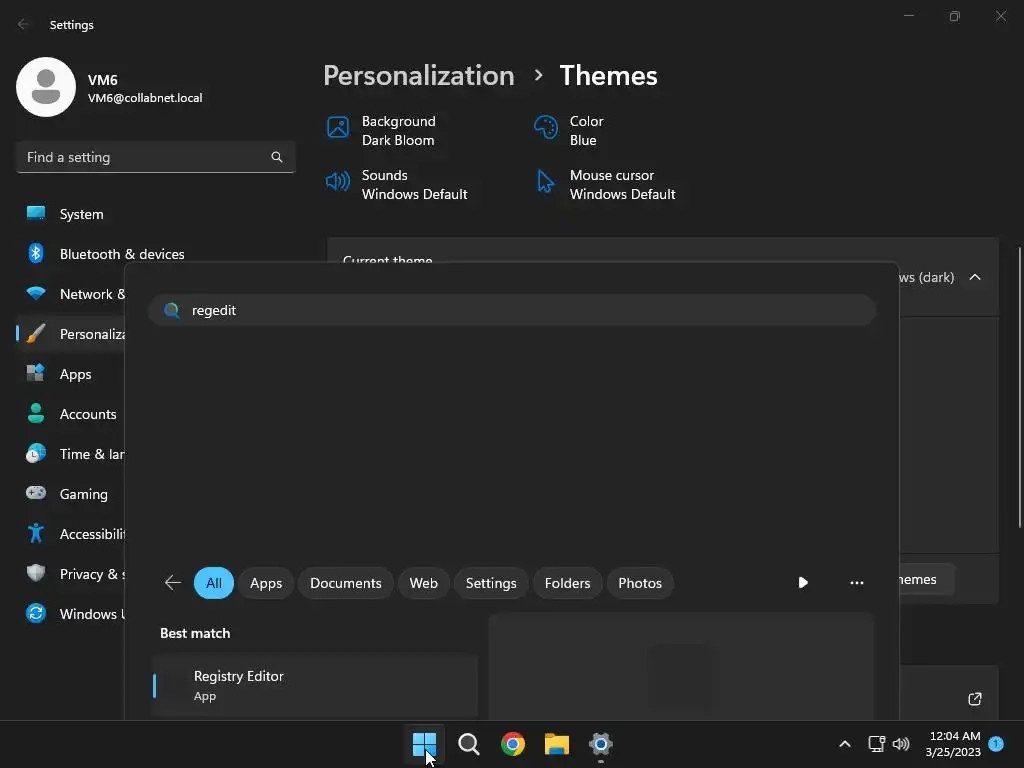1024x768 pixels.
Task: Select the All search filter
Action: [214, 583]
